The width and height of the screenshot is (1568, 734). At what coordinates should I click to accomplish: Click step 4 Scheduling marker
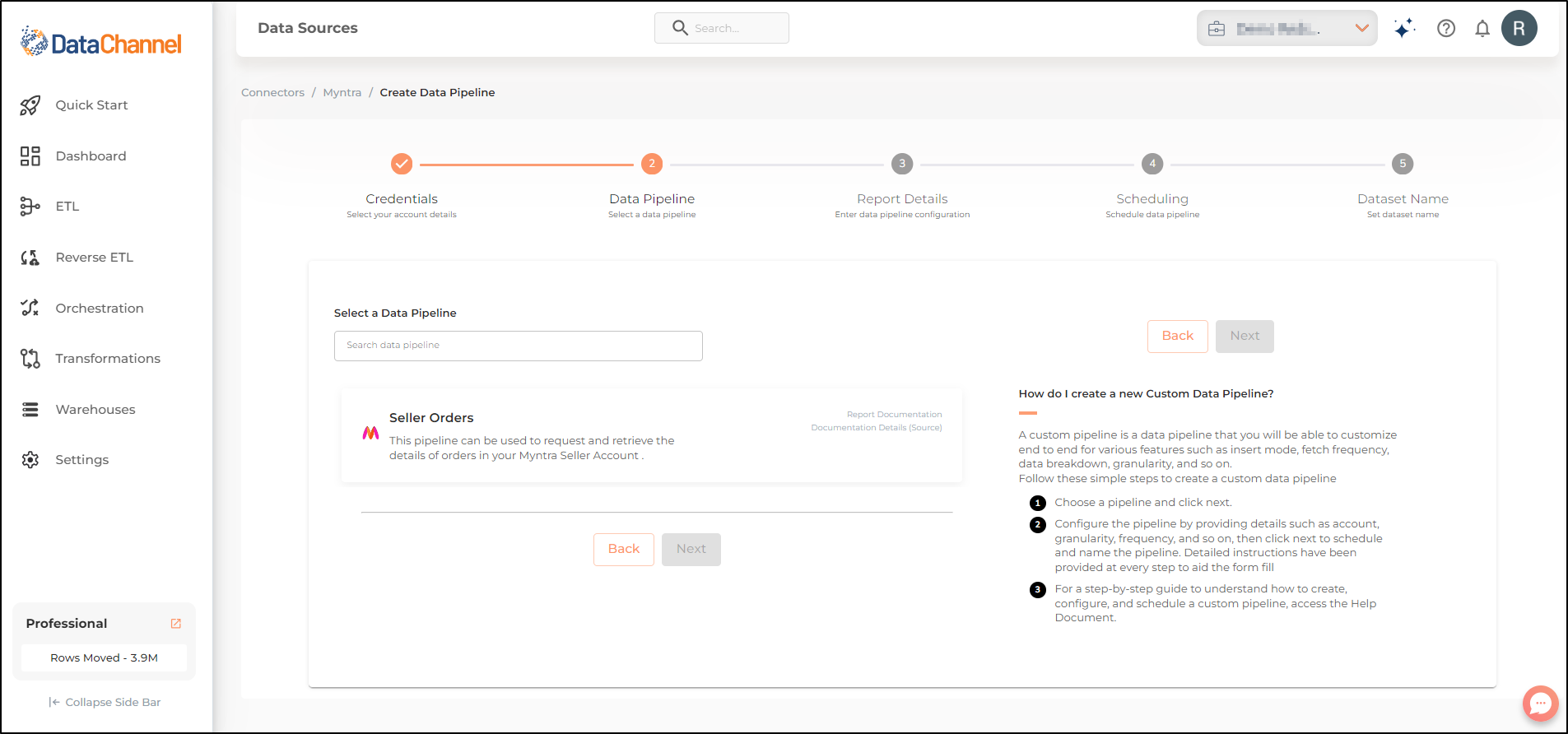[1152, 164]
